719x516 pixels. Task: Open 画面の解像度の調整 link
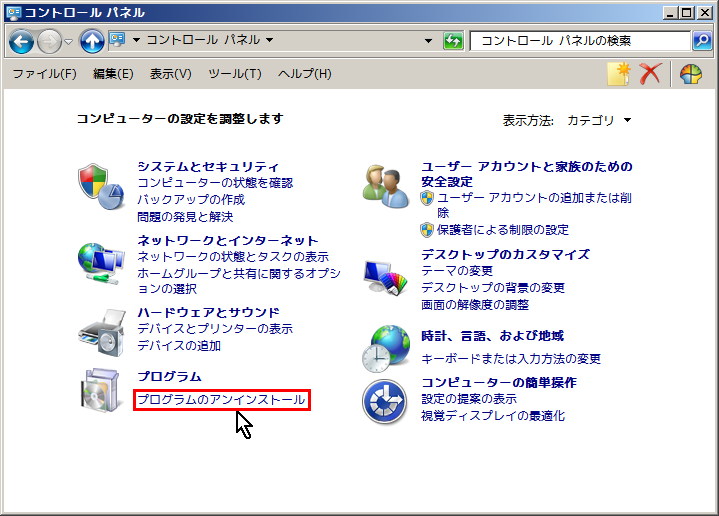[x=475, y=305]
